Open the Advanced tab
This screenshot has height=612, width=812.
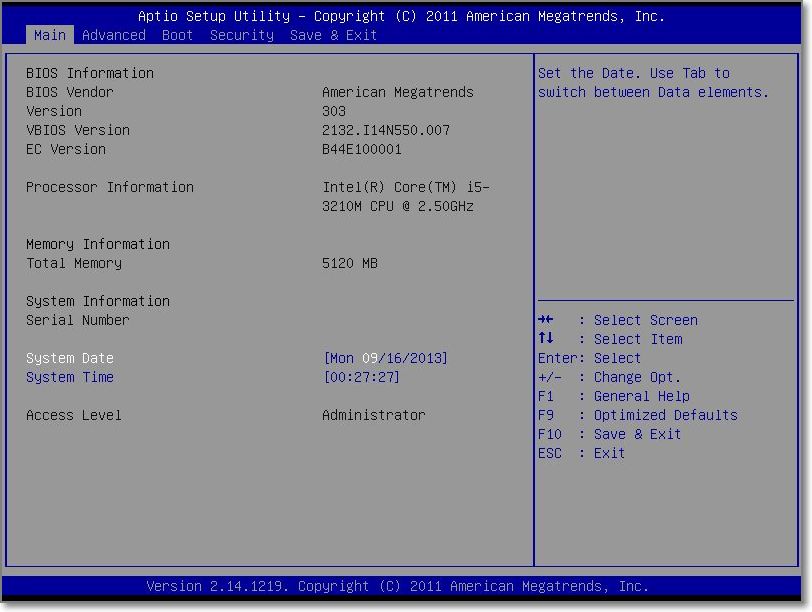[114, 35]
